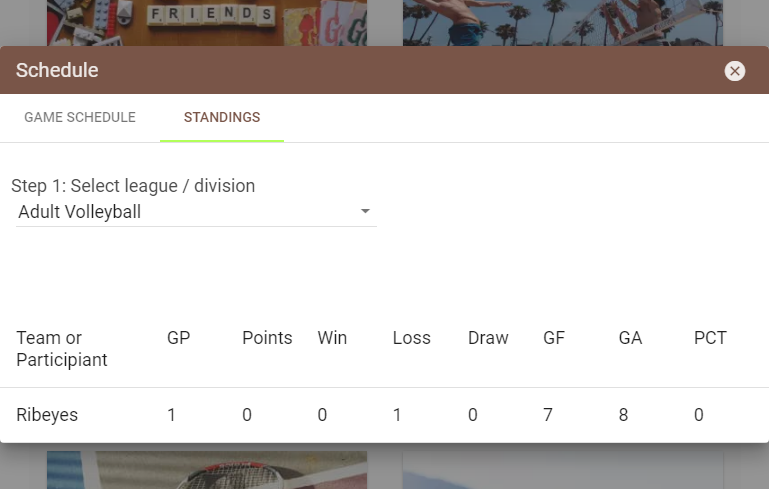The height and width of the screenshot is (489, 769).
Task: Click the Step 1 select league label
Action: (133, 186)
